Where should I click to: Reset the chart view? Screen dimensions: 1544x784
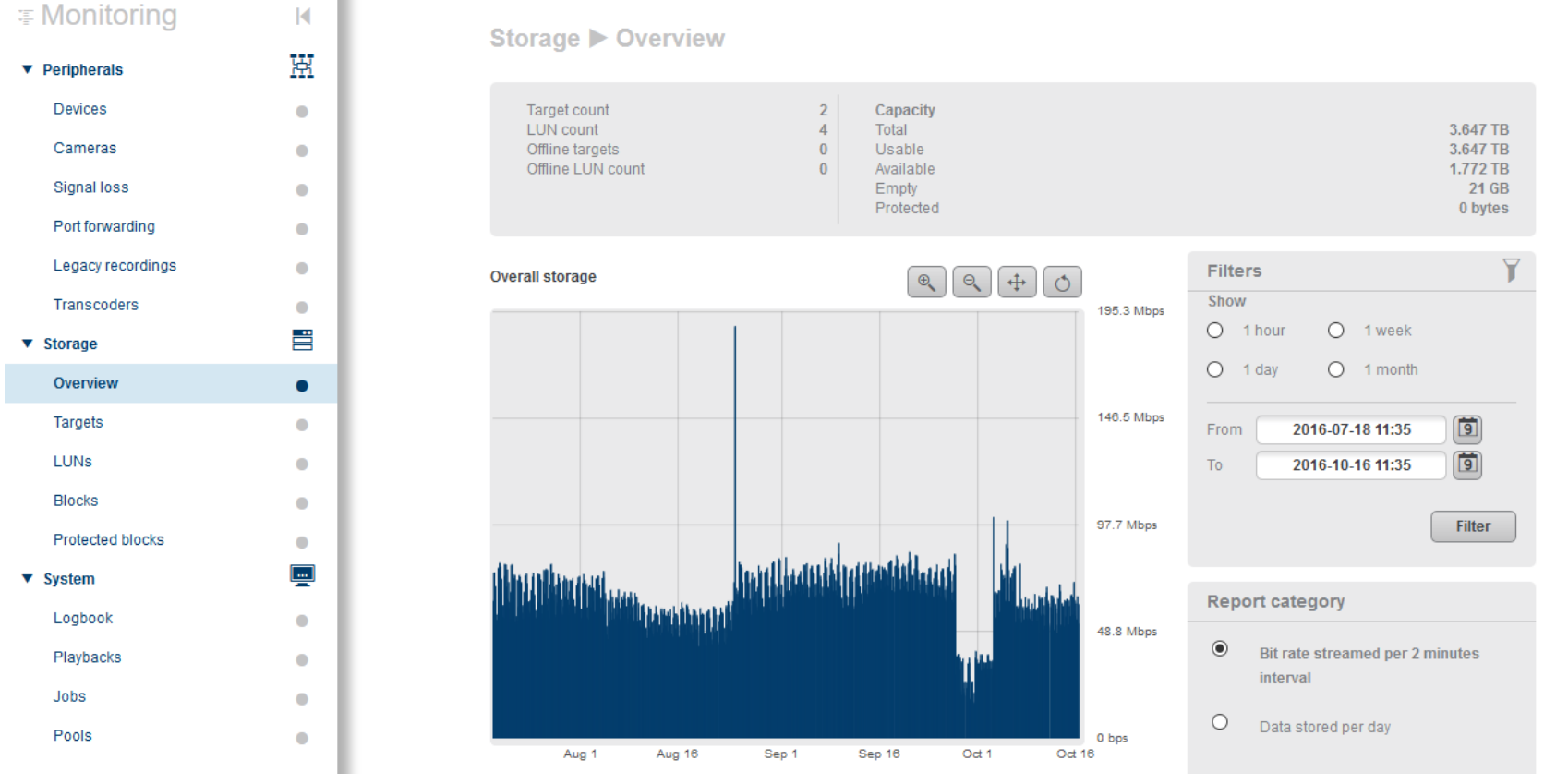pos(1062,283)
